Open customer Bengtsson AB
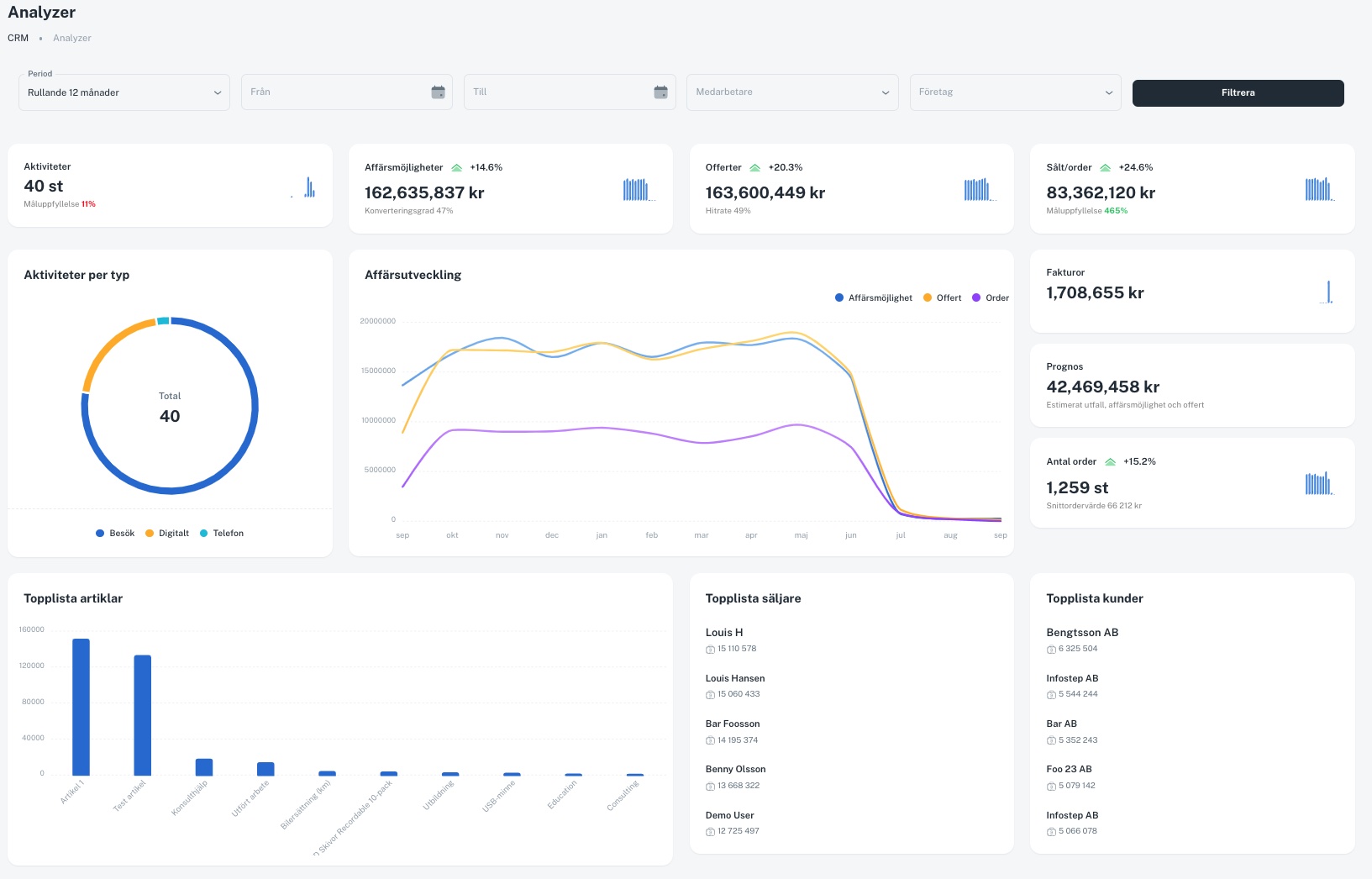1372x879 pixels. (1082, 633)
